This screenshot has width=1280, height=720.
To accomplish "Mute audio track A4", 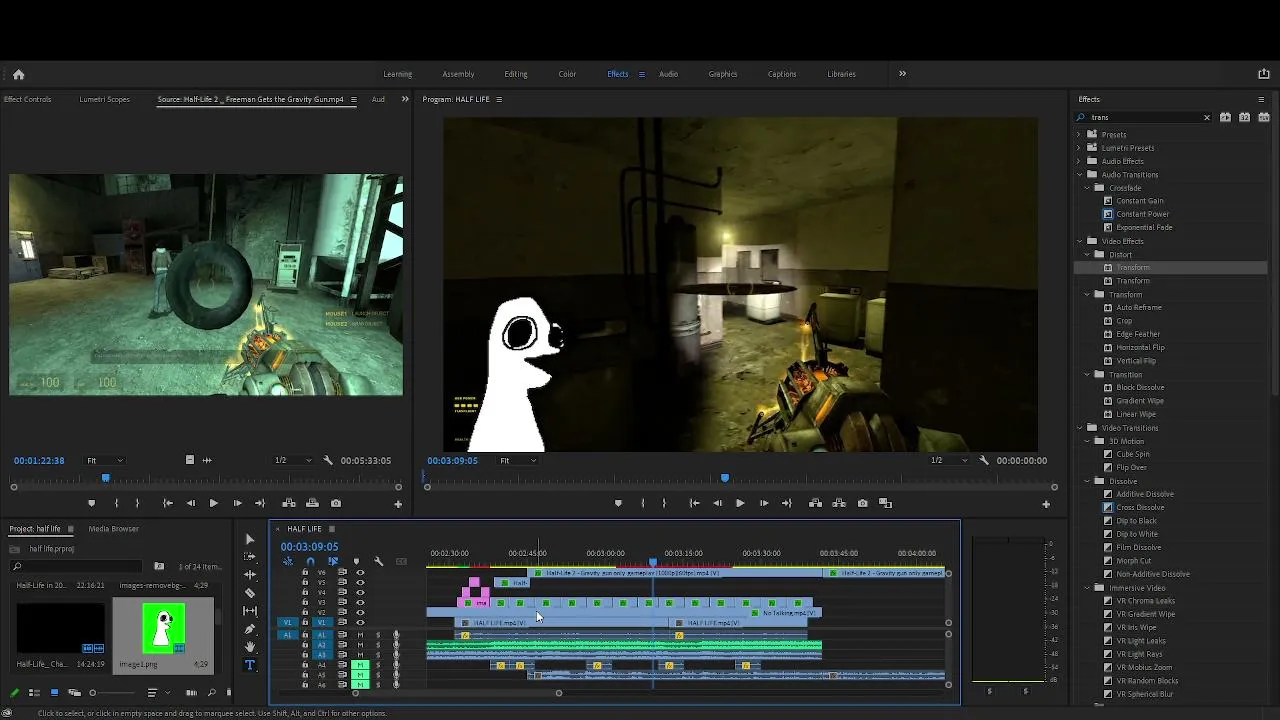I will pyautogui.click(x=360, y=665).
